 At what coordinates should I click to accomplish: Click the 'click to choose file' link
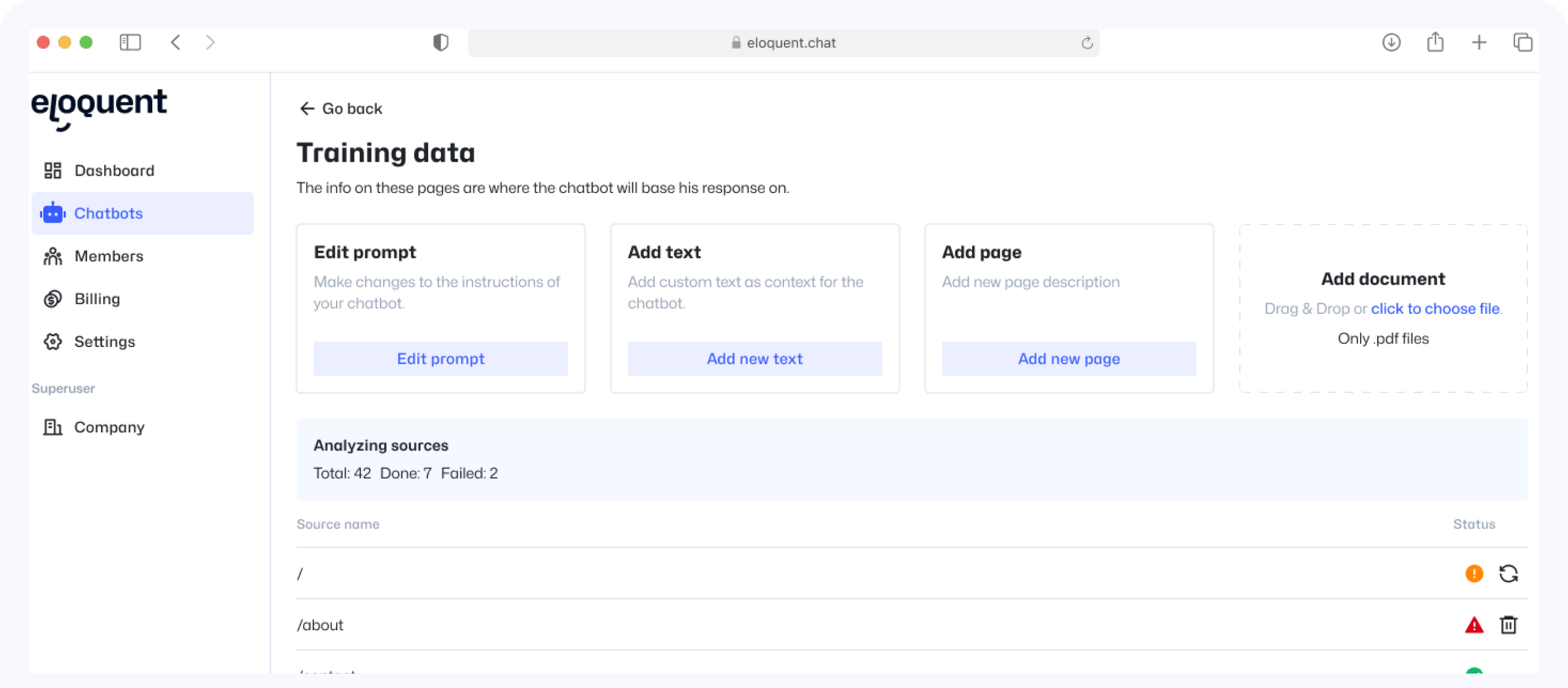pyautogui.click(x=1435, y=309)
